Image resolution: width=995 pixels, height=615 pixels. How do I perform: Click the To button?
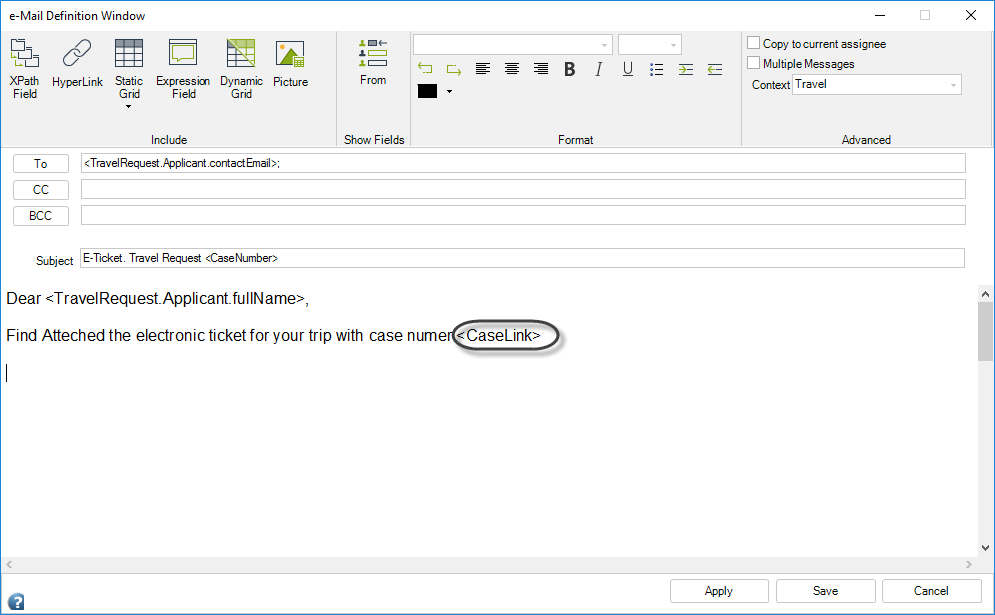point(41,164)
